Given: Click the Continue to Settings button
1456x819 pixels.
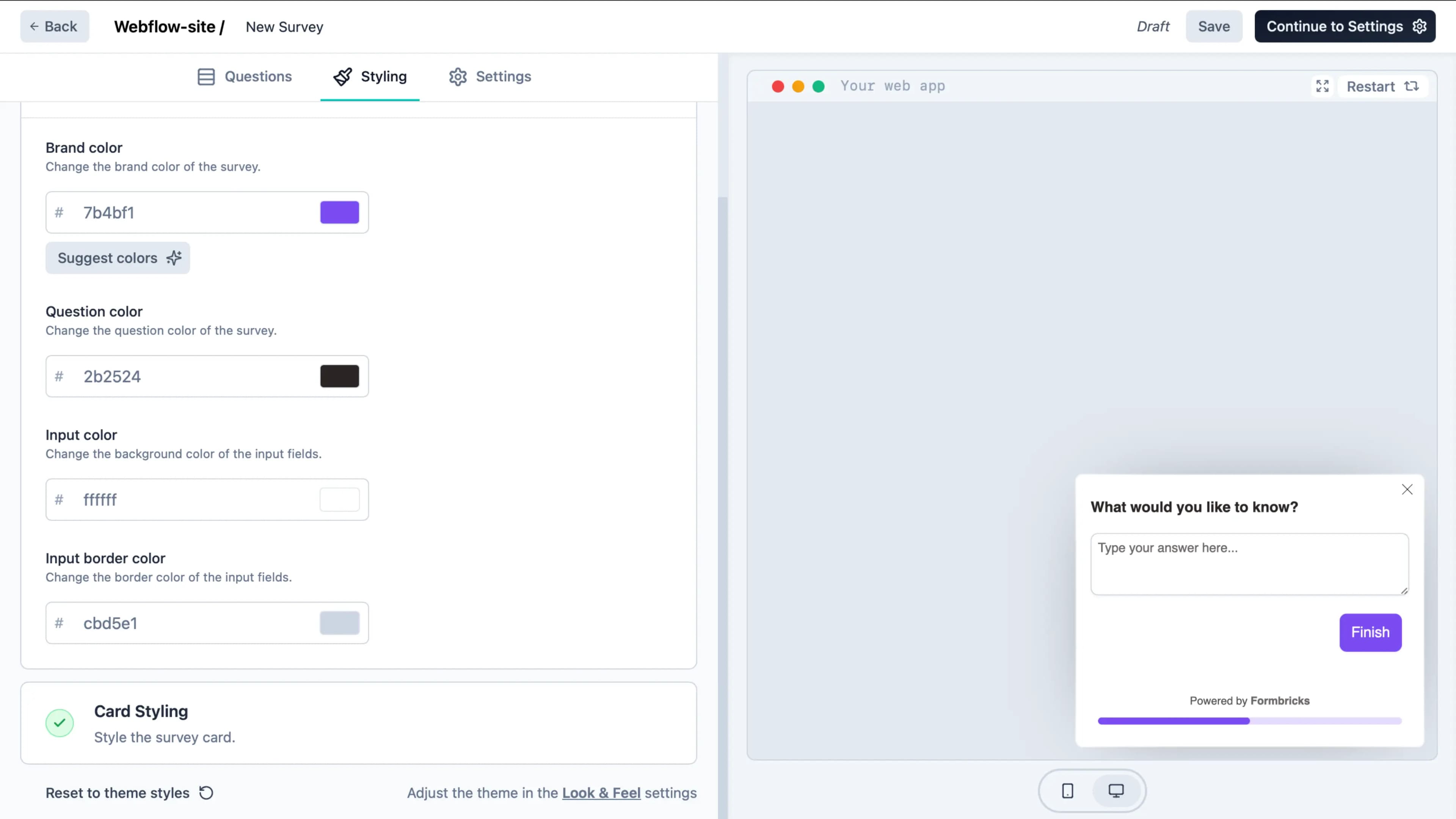Looking at the screenshot, I should (1346, 26).
